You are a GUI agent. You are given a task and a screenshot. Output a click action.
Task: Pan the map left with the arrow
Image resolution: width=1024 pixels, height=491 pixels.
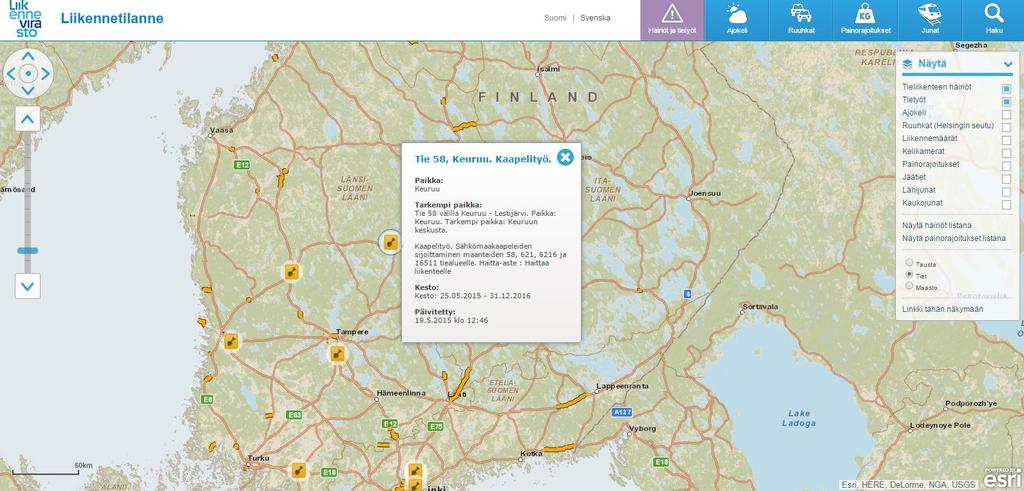pos(10,74)
